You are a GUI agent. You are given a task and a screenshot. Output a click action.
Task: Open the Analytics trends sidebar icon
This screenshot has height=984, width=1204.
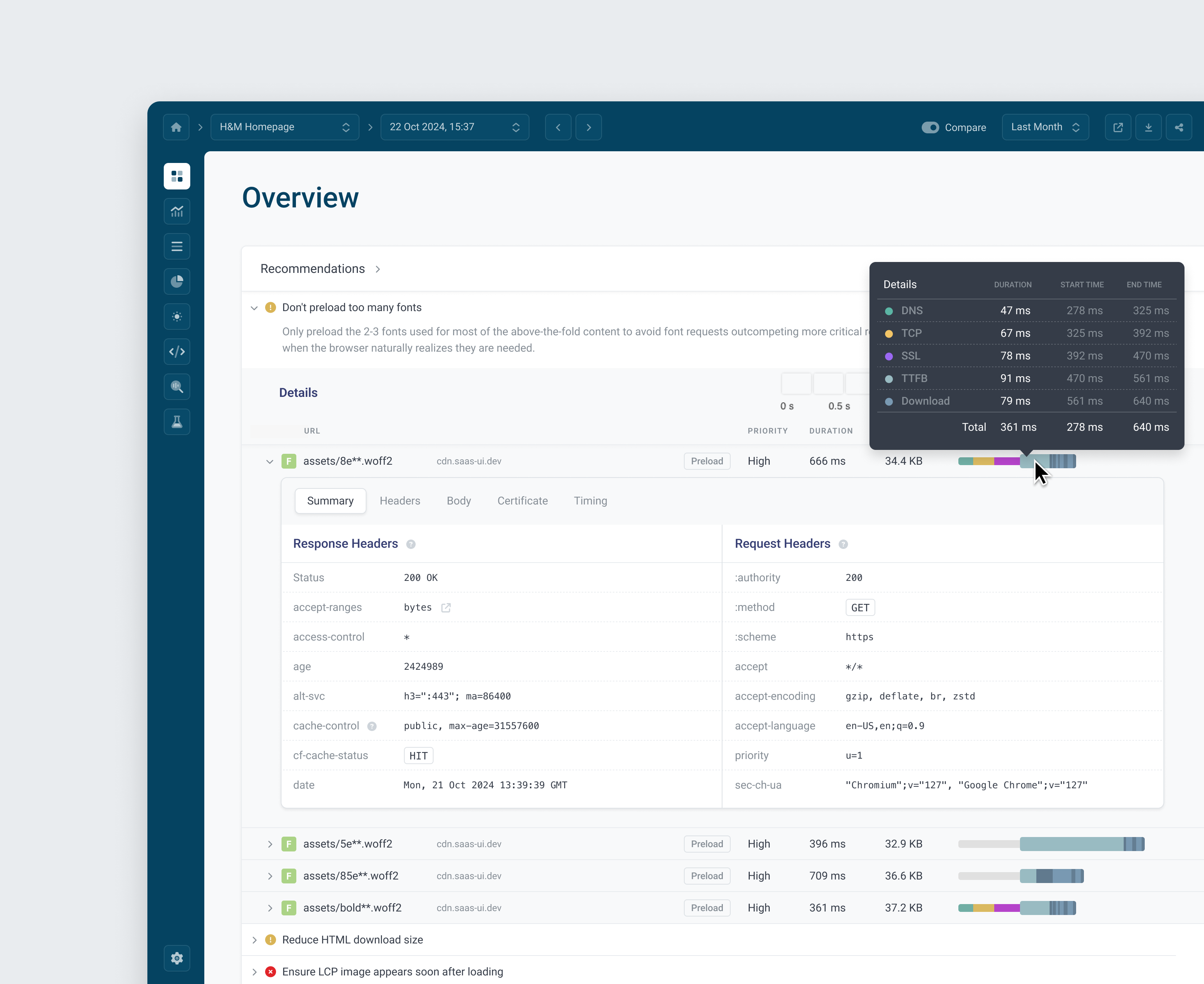tap(177, 211)
